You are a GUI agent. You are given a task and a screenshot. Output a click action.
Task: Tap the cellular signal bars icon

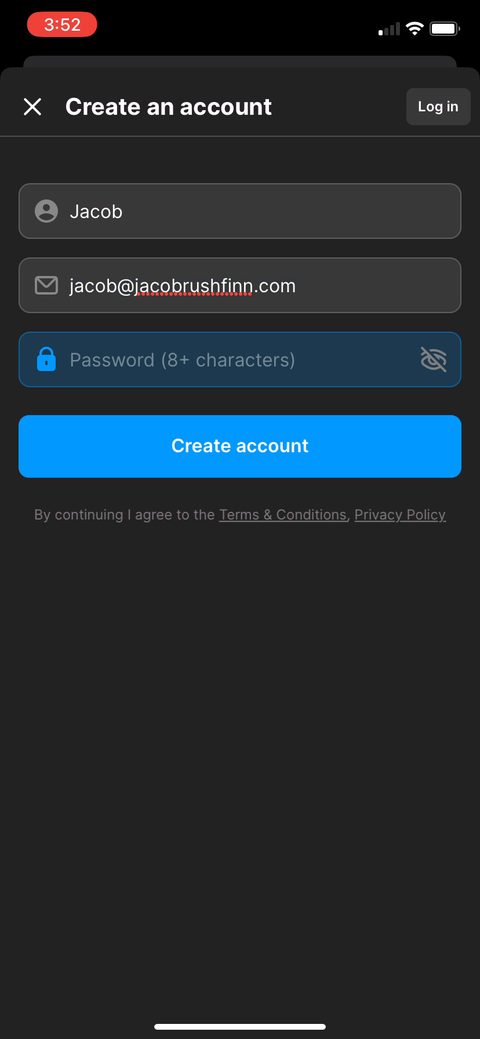(389, 29)
